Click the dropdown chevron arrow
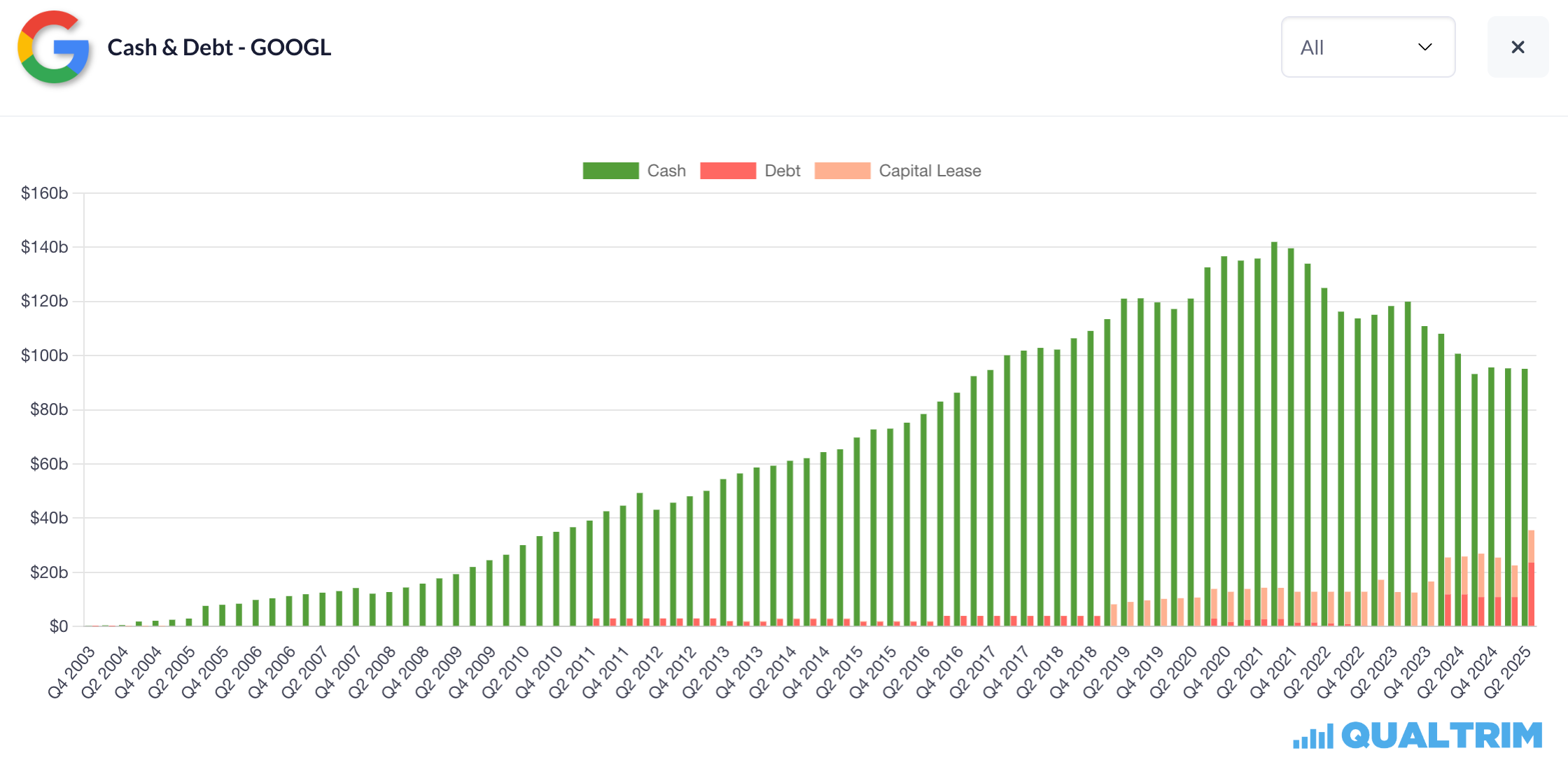 click(1424, 47)
